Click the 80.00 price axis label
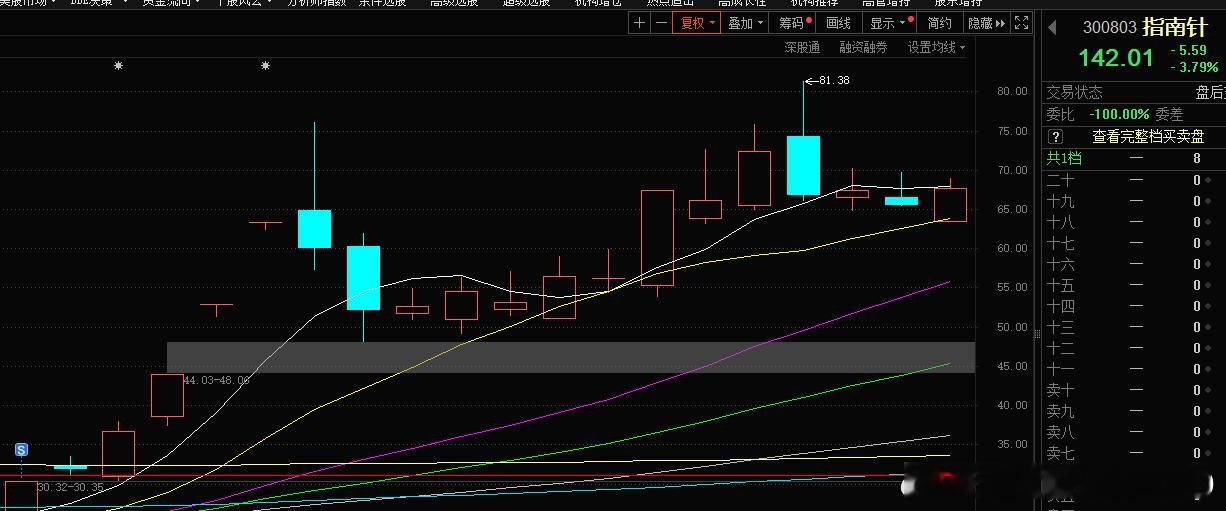The height and width of the screenshot is (511, 1226). (x=1011, y=91)
